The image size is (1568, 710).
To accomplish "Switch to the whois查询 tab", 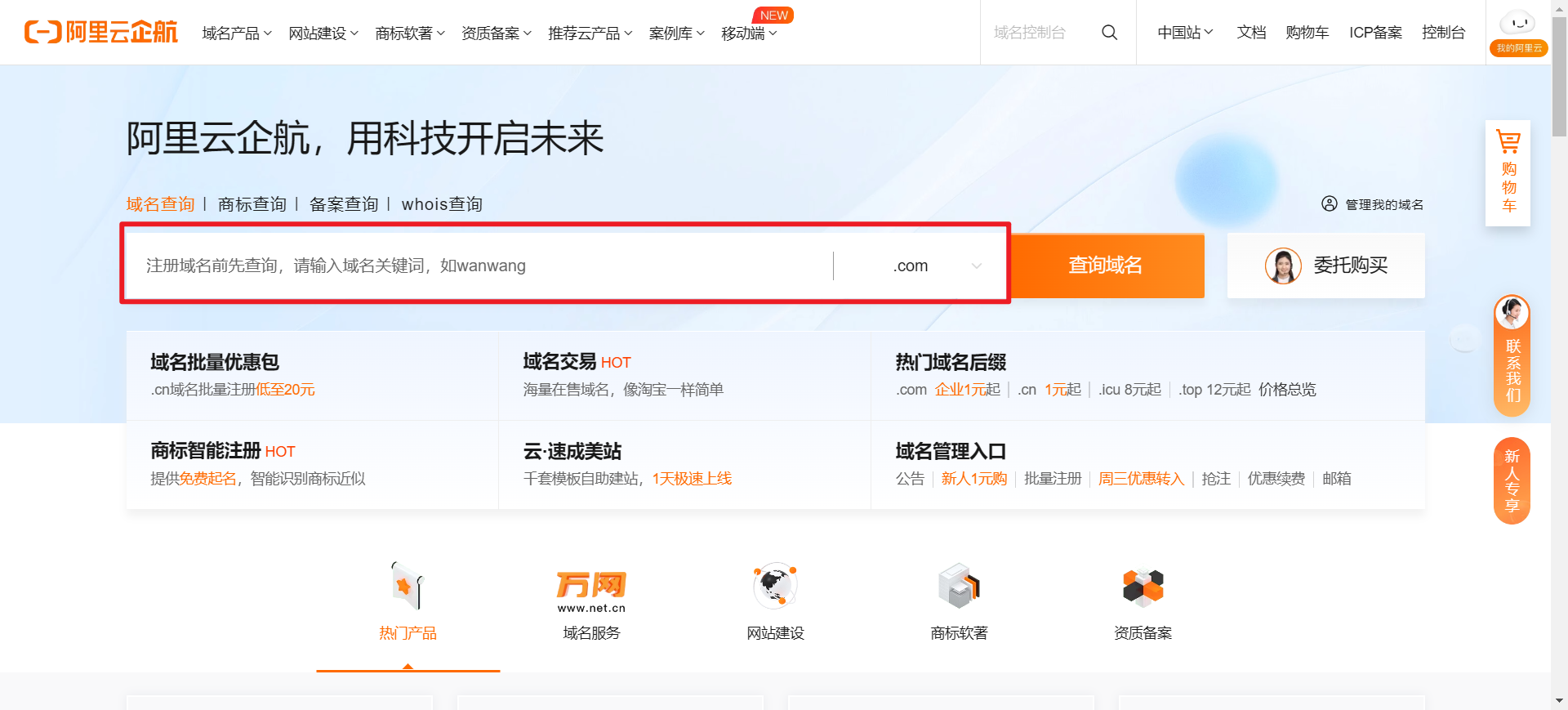I will [442, 204].
